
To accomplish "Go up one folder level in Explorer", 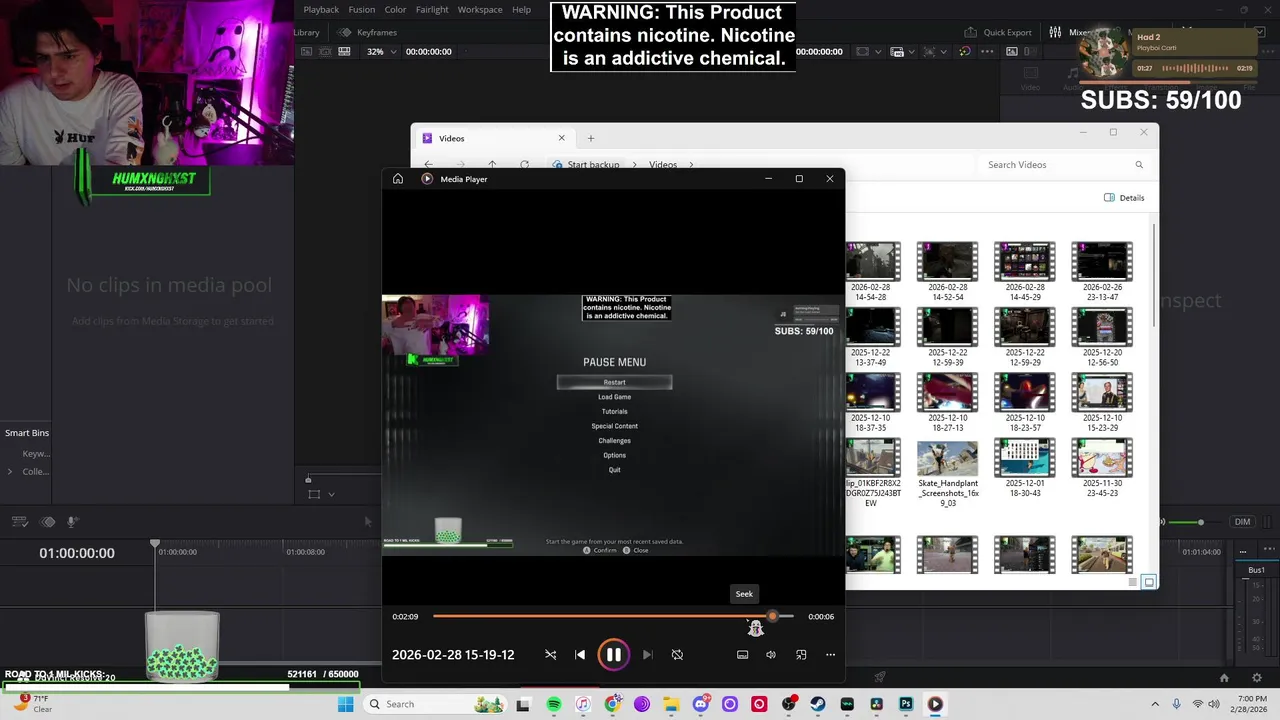I will [492, 165].
